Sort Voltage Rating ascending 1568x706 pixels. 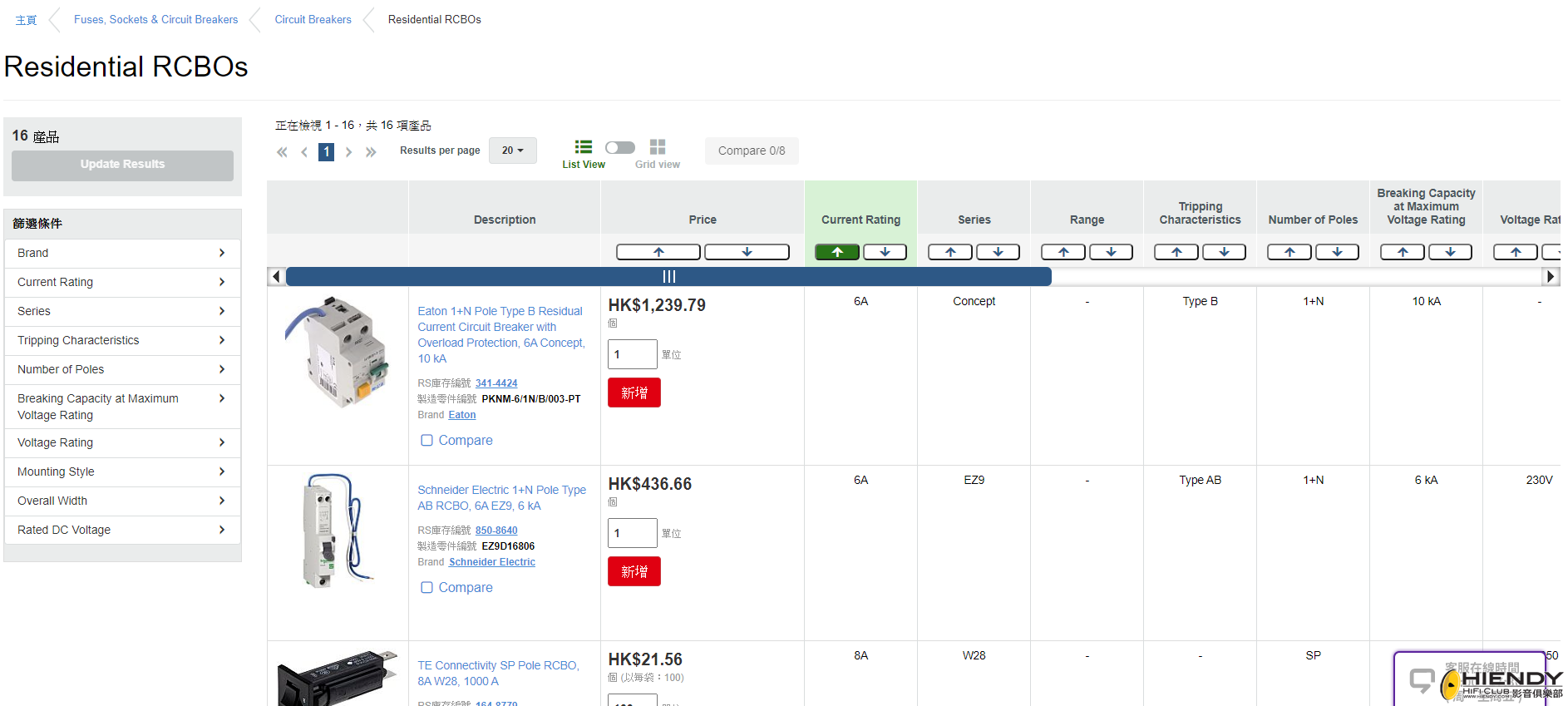[1516, 252]
